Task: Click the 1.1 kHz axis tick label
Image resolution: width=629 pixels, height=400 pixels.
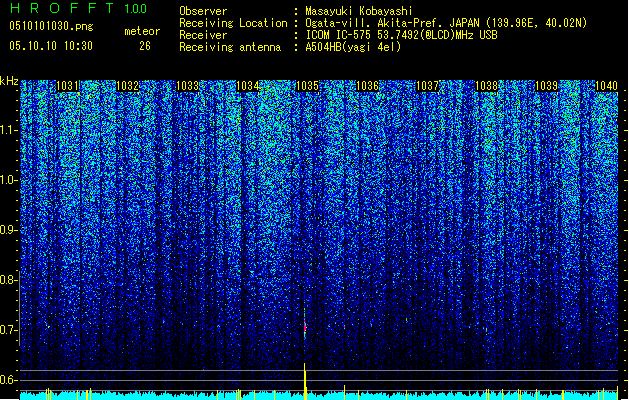Action: (x=9, y=130)
